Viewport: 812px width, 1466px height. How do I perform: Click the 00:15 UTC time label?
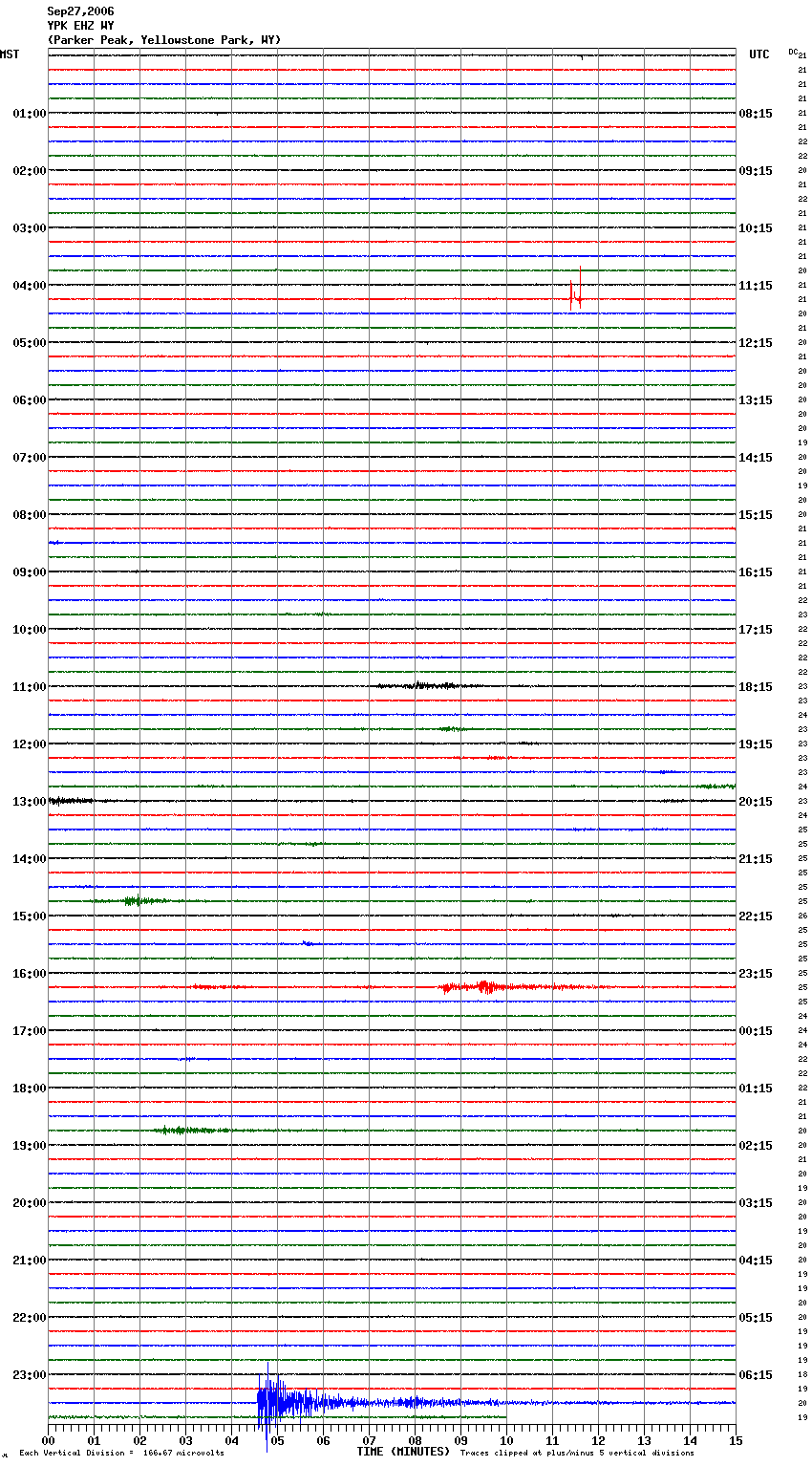(x=756, y=1031)
